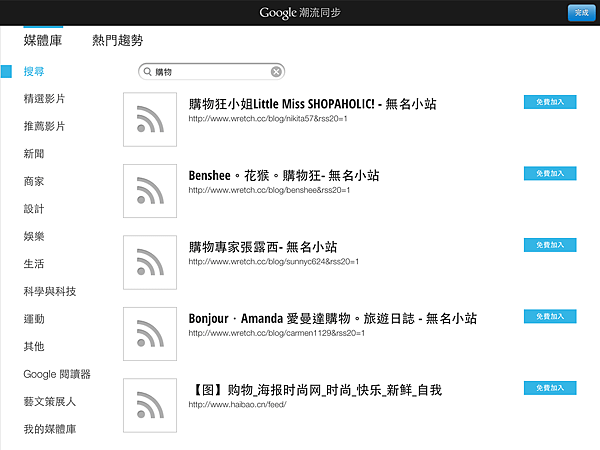Click the URL containing sunnyc624
Image resolution: width=600 pixels, height=450 pixels.
click(x=274, y=262)
